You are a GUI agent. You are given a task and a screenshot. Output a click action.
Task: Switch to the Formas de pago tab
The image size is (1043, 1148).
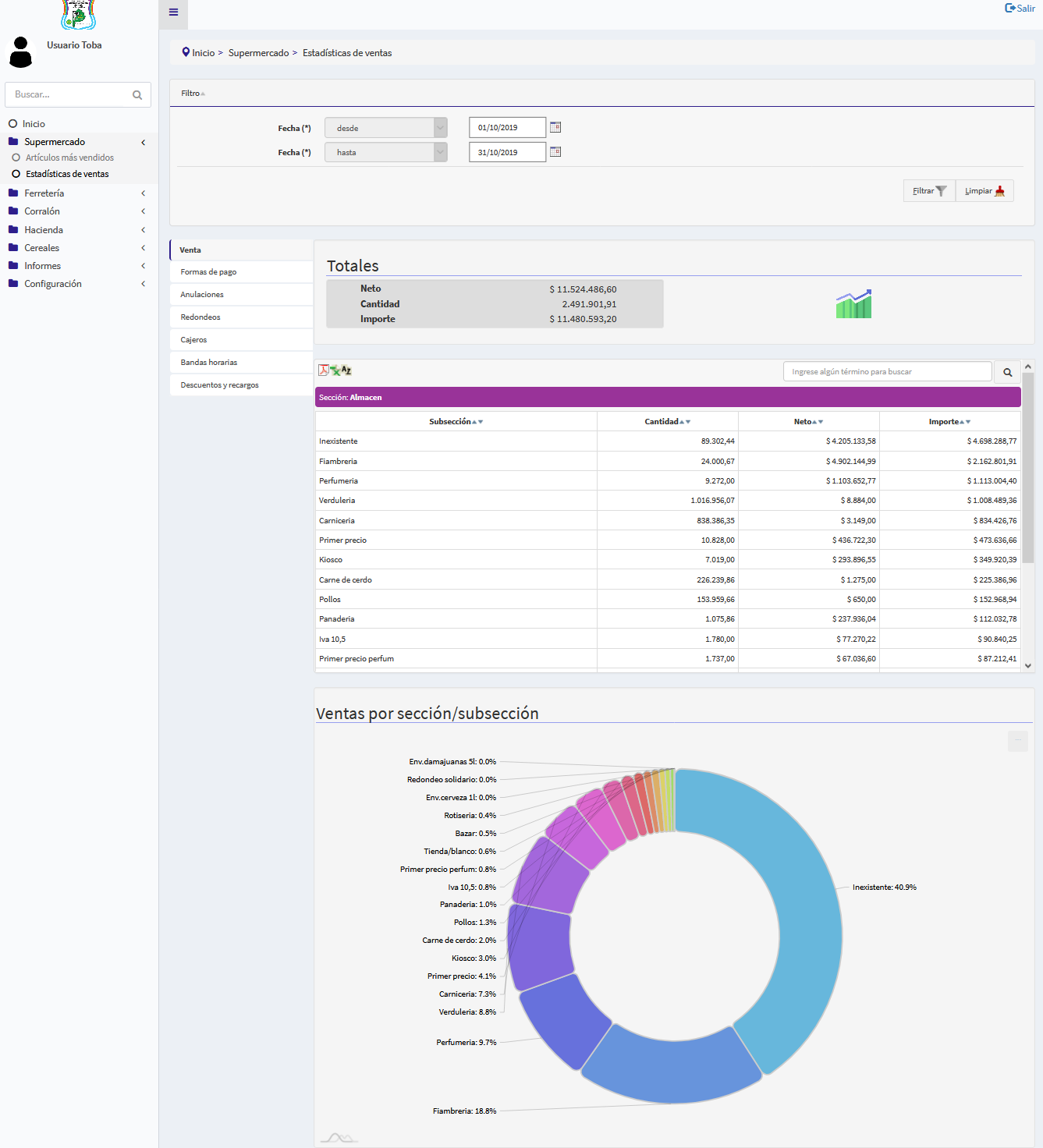tap(208, 272)
